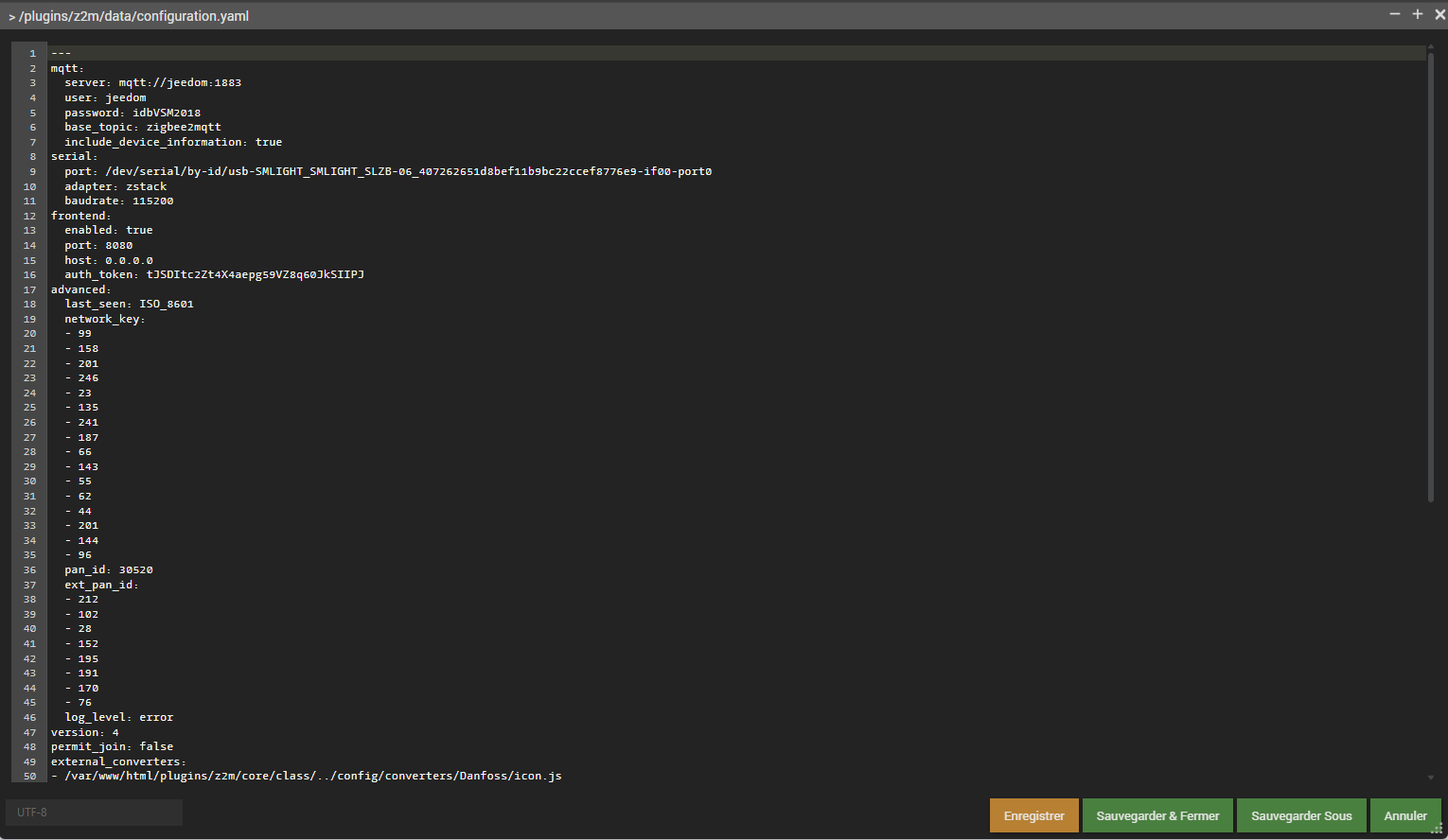Place cursor on the auth_token line
The width and height of the screenshot is (1448, 840).
[x=214, y=275]
